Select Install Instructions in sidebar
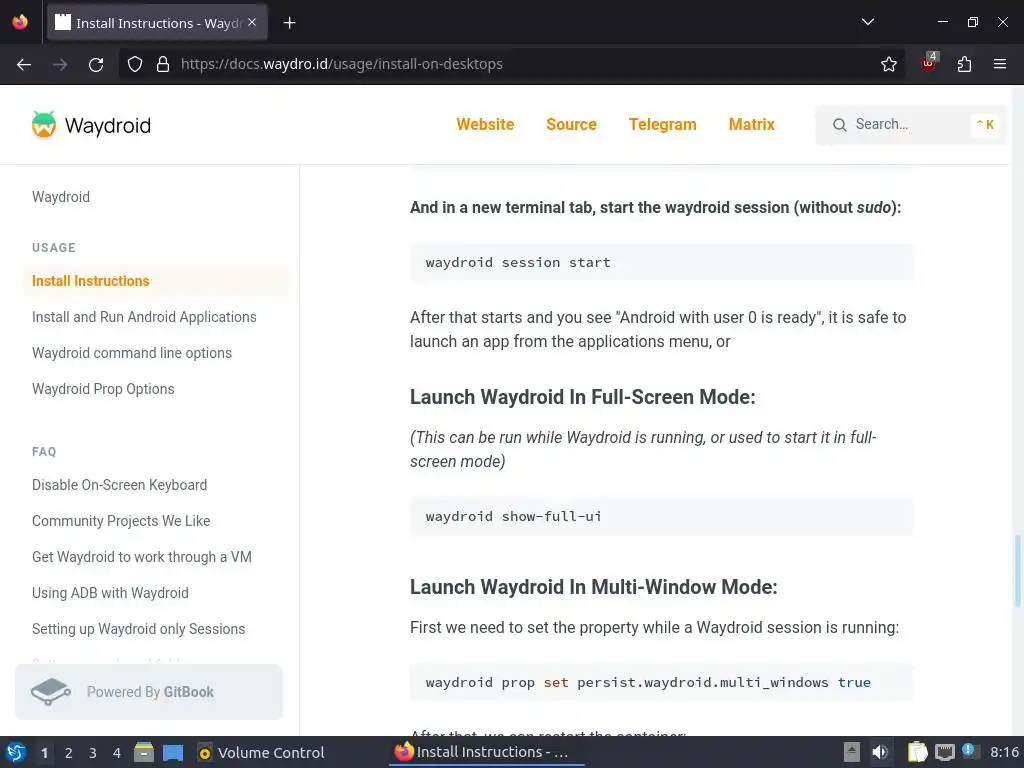Image resolution: width=1024 pixels, height=768 pixels. 91,281
